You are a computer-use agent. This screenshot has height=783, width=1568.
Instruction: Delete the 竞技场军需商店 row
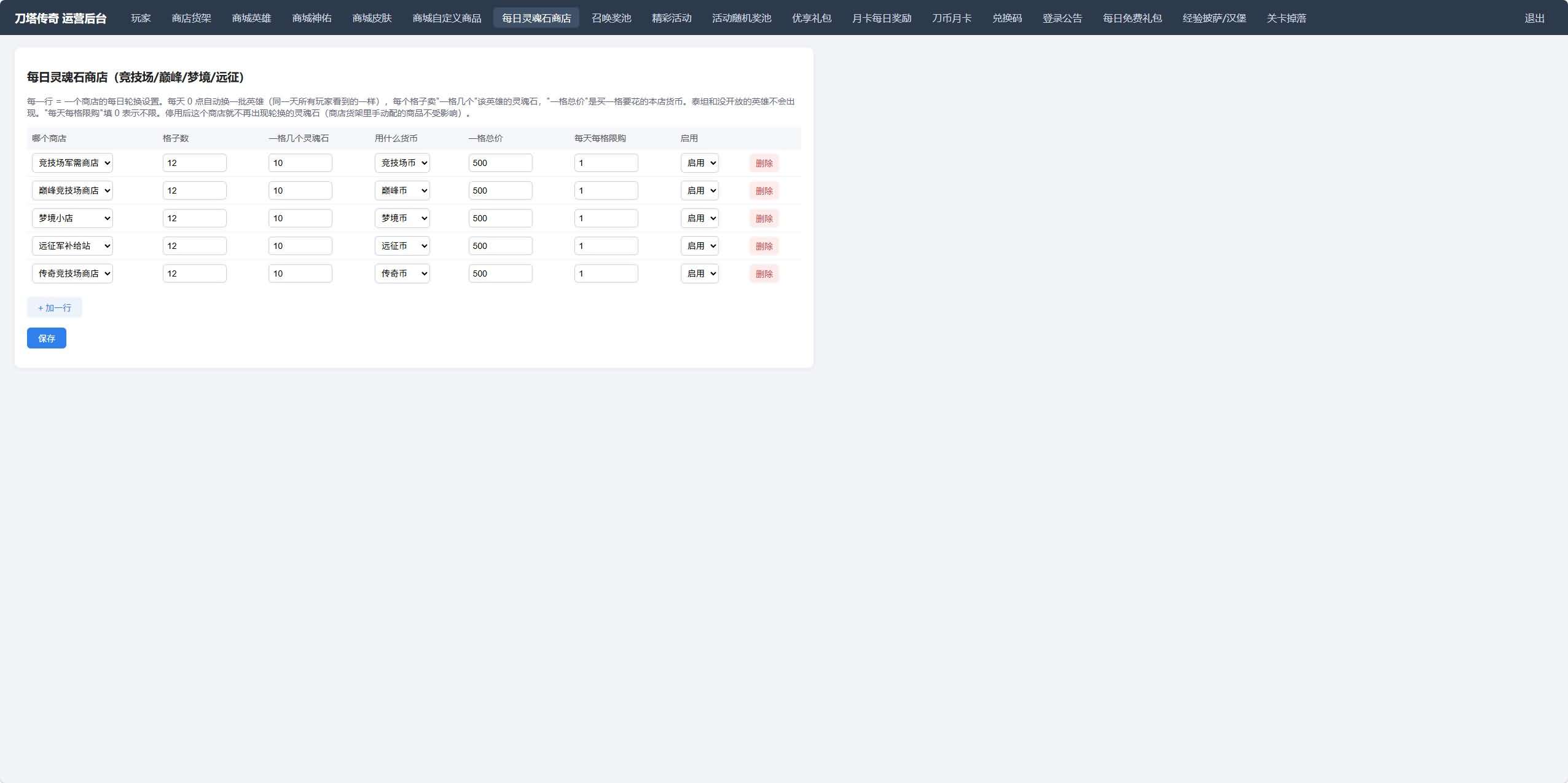click(x=764, y=163)
